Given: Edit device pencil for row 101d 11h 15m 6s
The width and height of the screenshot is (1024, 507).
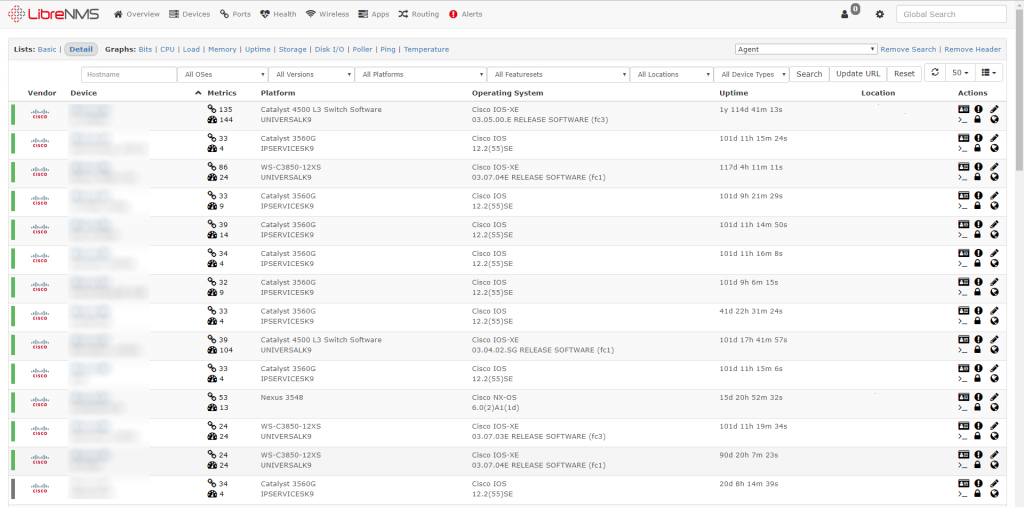Looking at the screenshot, I should tap(994, 368).
